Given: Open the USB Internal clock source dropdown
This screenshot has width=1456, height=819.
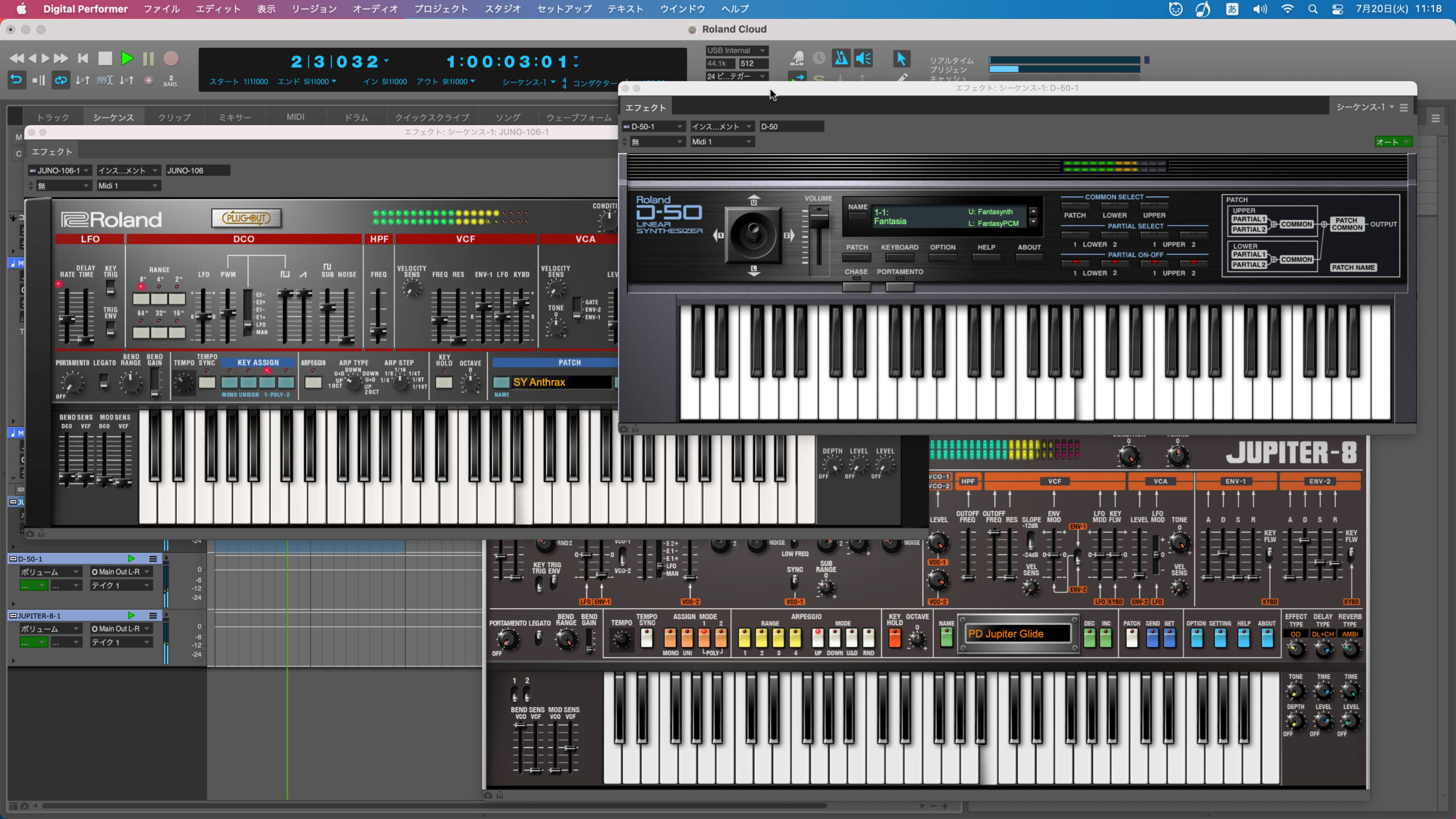Looking at the screenshot, I should coord(737,50).
